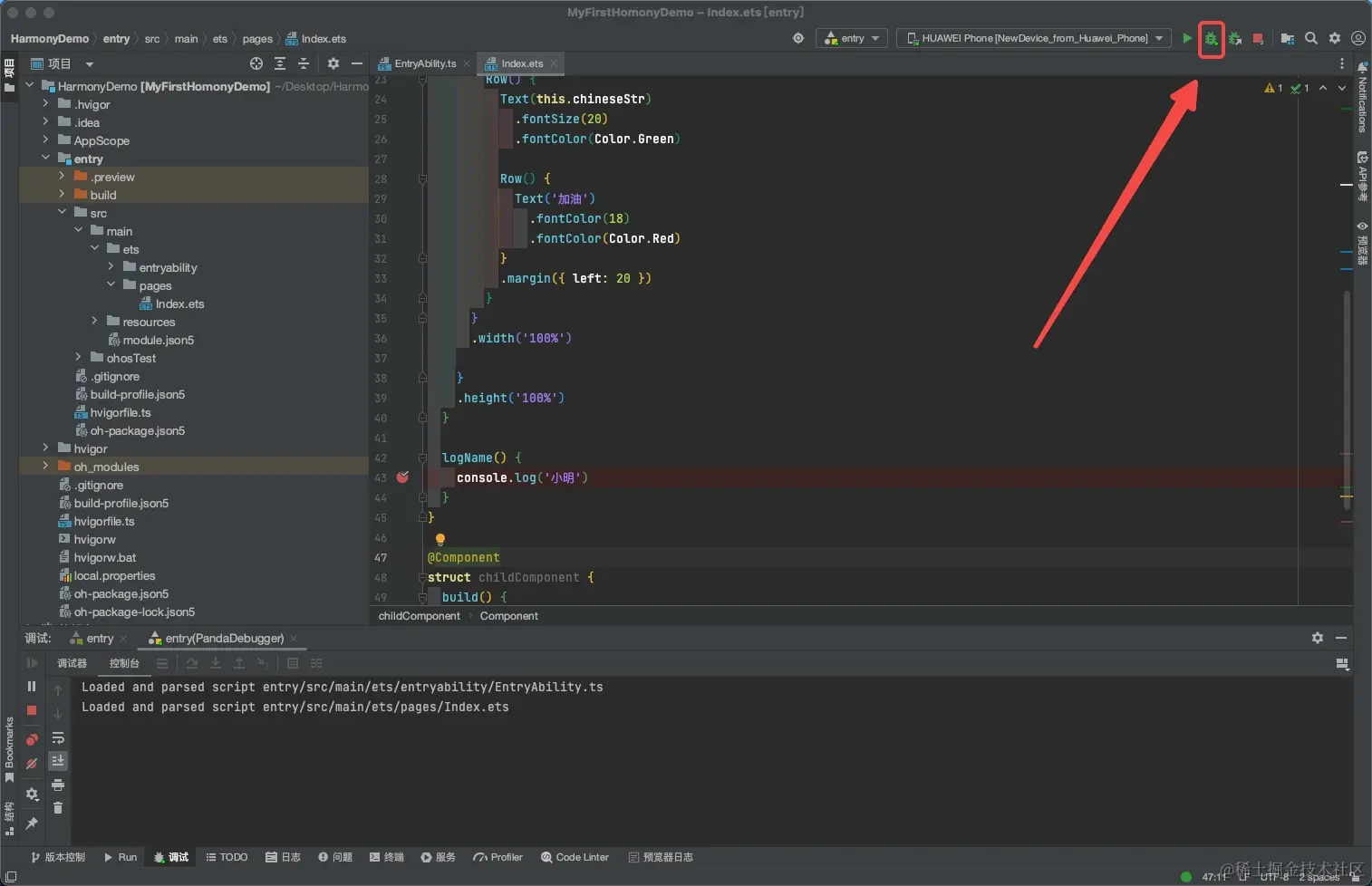The width and height of the screenshot is (1372, 886).
Task: Attach debugger to process icon
Action: tap(1235, 38)
